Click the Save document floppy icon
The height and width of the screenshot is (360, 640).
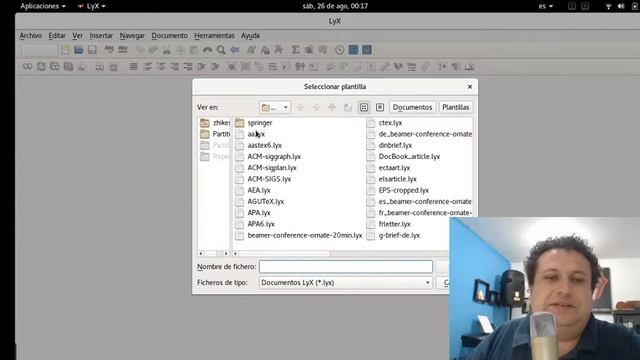pos(92,50)
